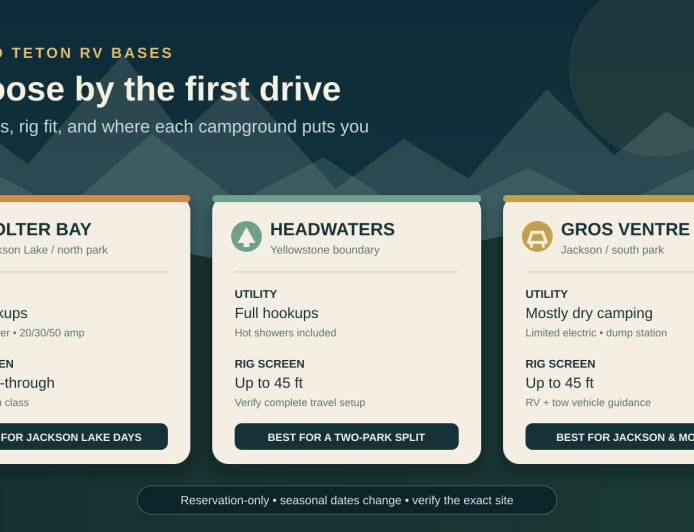Click 'Up to 45 ft' in Headwaters card

pos(269,383)
